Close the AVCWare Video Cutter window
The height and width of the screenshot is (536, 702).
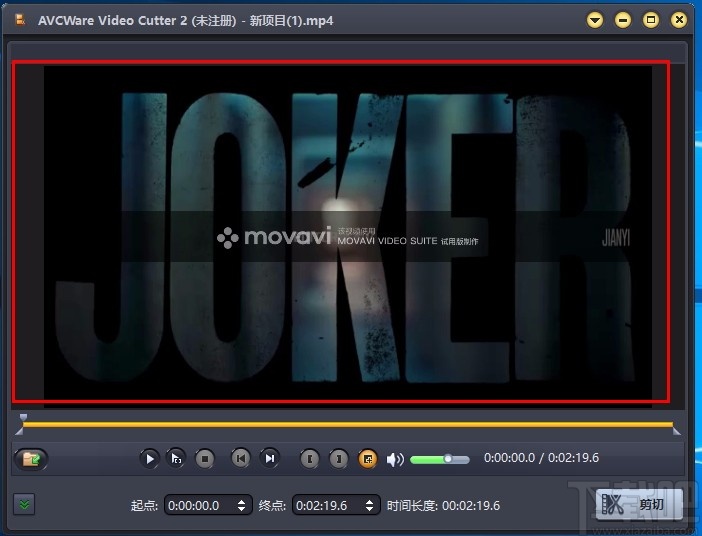(679, 20)
